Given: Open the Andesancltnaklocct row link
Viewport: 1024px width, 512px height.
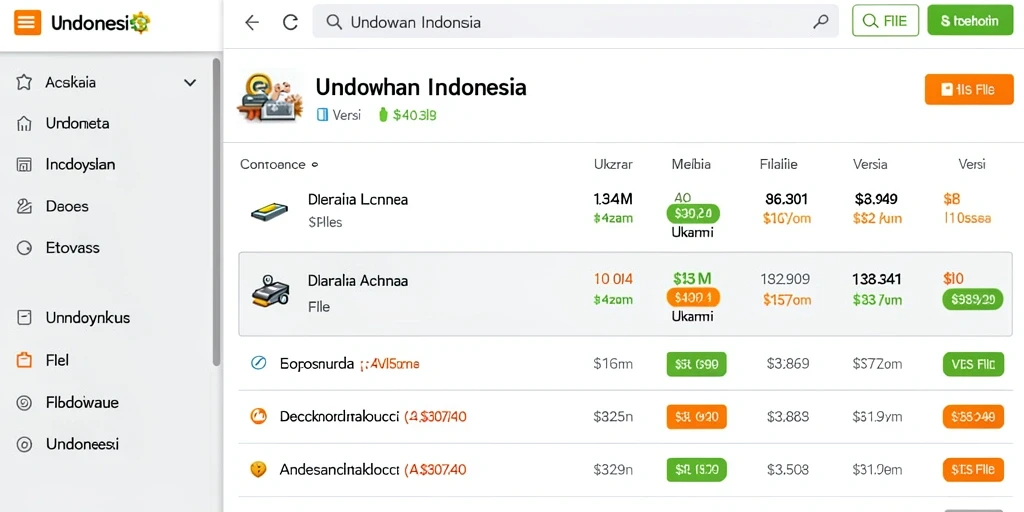Looking at the screenshot, I should [339, 469].
